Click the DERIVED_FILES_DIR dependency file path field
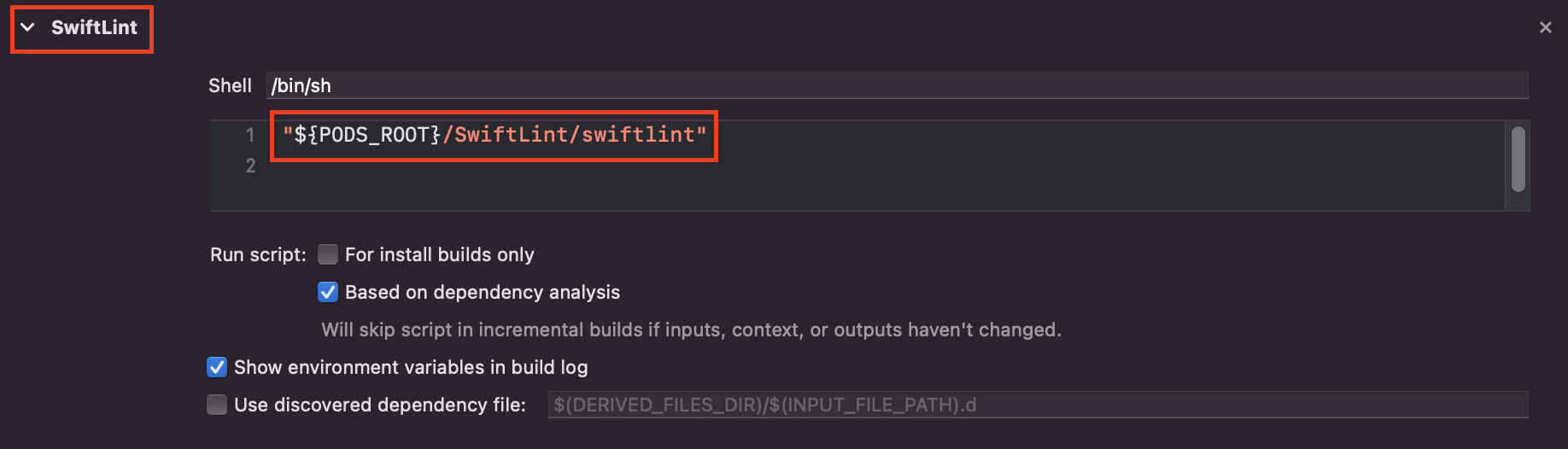Screen dimensions: 1568x449 coord(1038,405)
